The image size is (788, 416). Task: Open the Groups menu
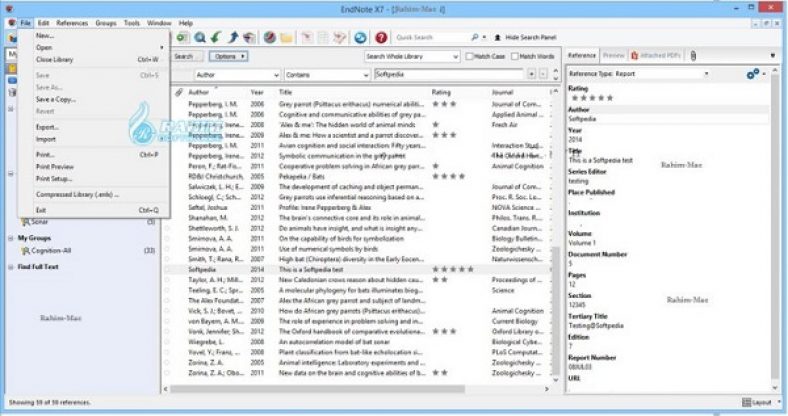coord(106,23)
